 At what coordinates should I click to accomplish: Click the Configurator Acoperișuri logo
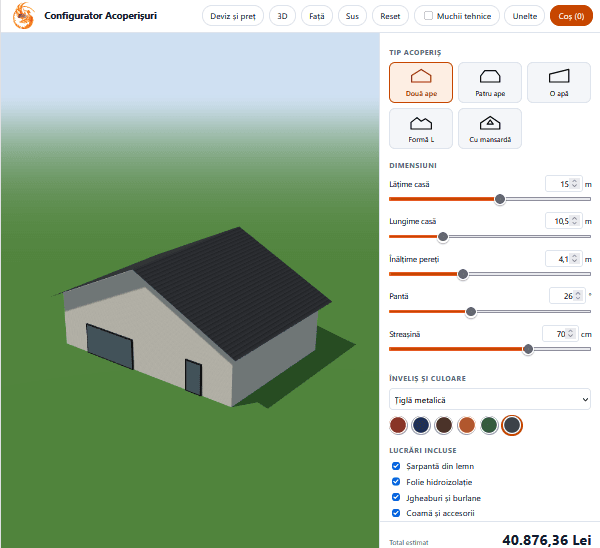[24, 16]
